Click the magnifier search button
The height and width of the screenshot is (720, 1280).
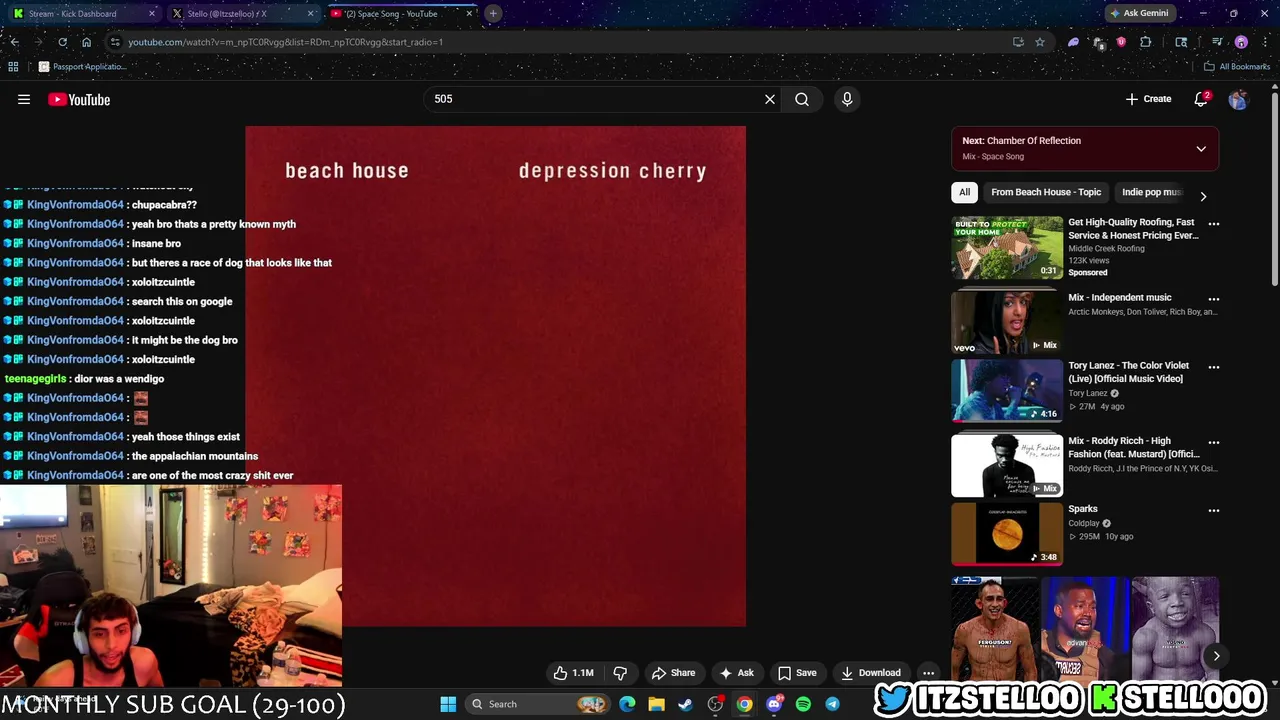coord(802,99)
